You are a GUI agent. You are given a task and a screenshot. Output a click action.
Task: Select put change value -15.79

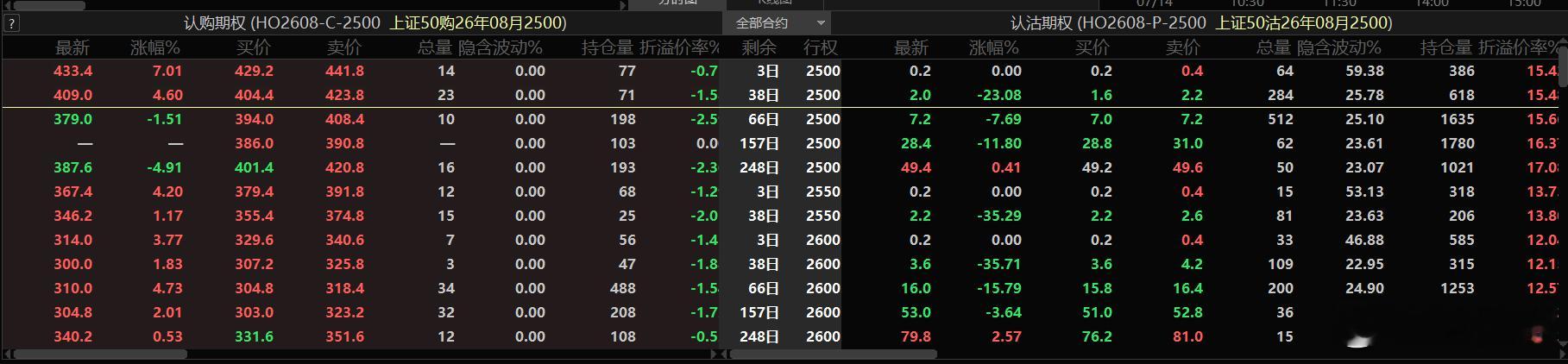(998, 288)
